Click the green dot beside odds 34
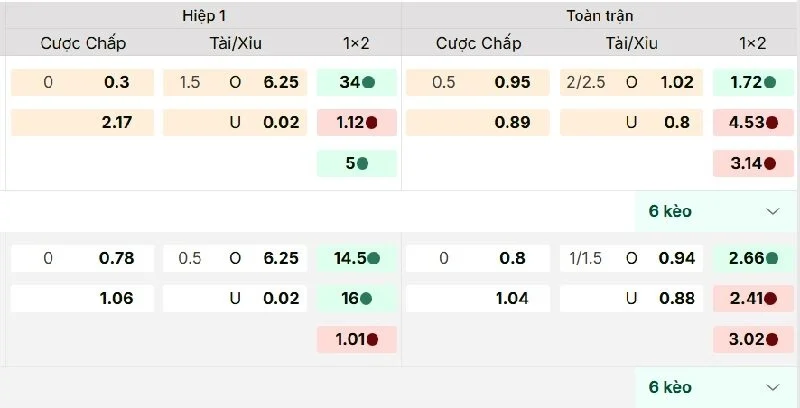800x408 pixels. coord(369,83)
